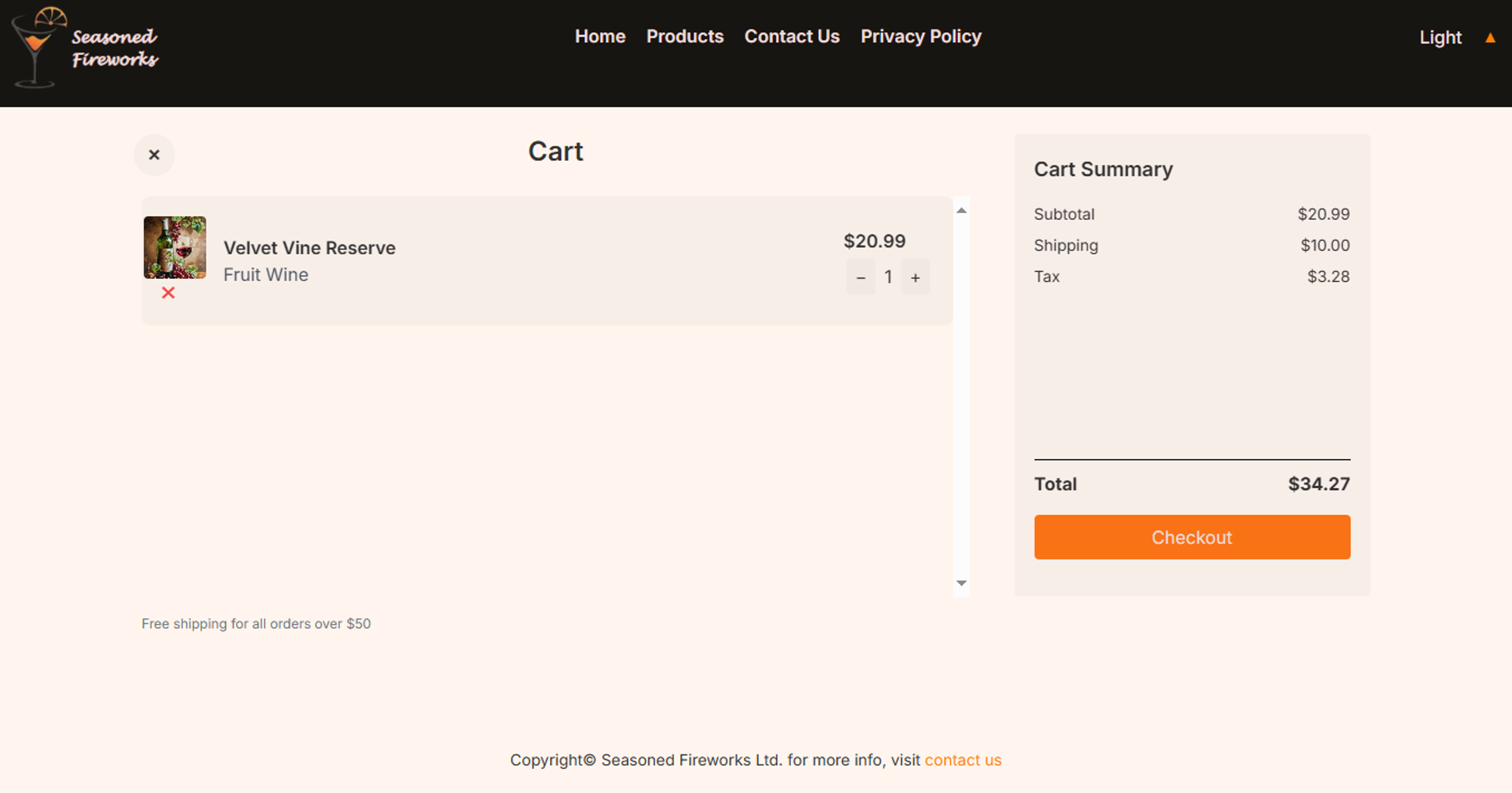Open the Privacy Policy page
Viewport: 1512px width, 793px height.
pyautogui.click(x=921, y=36)
